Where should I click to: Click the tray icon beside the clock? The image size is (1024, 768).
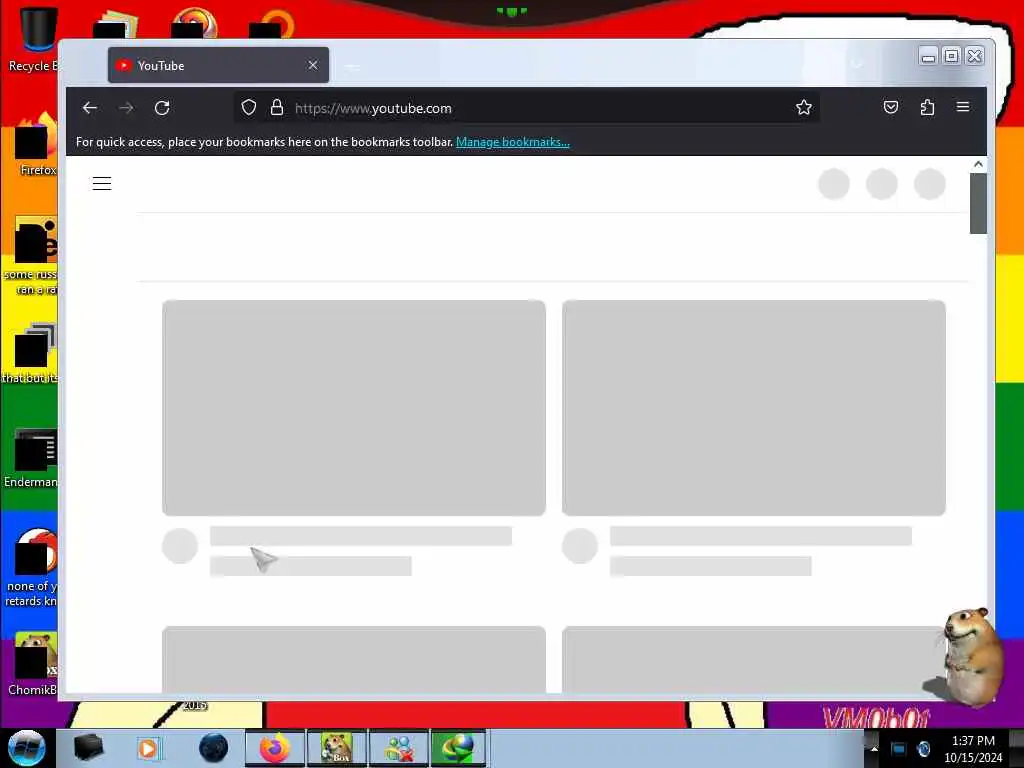(924, 749)
